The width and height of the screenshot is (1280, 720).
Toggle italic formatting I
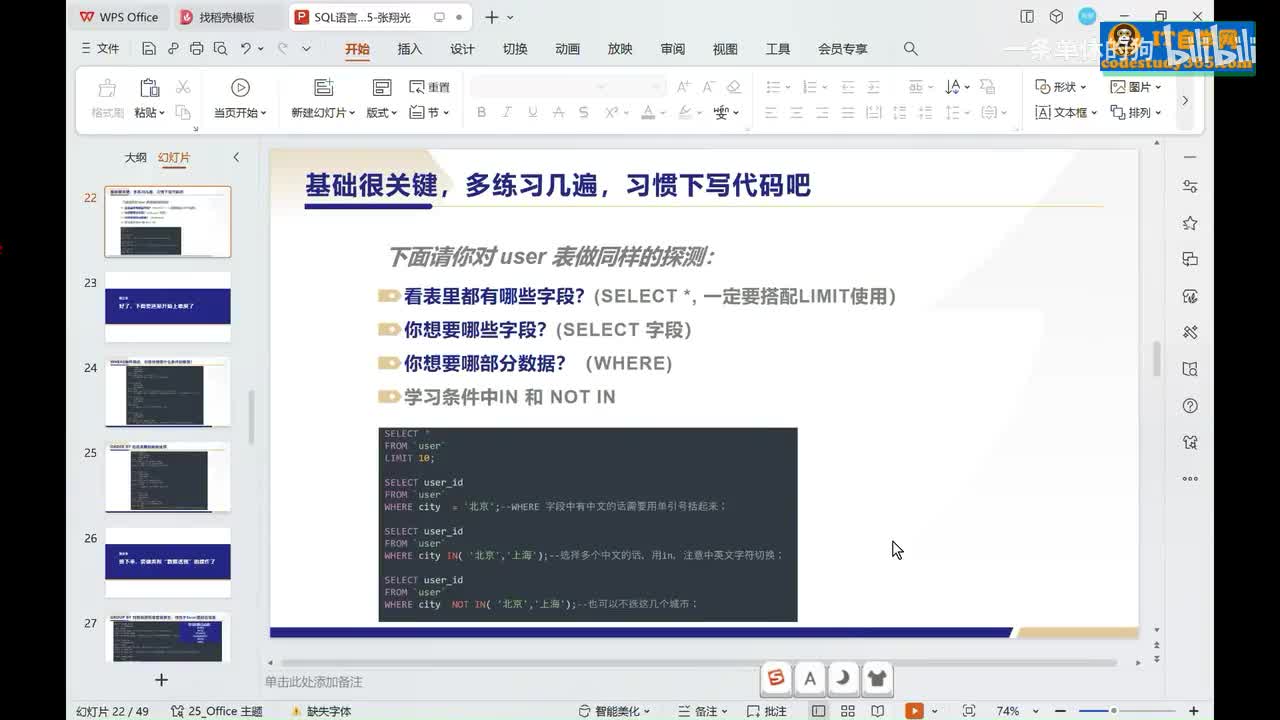click(507, 113)
